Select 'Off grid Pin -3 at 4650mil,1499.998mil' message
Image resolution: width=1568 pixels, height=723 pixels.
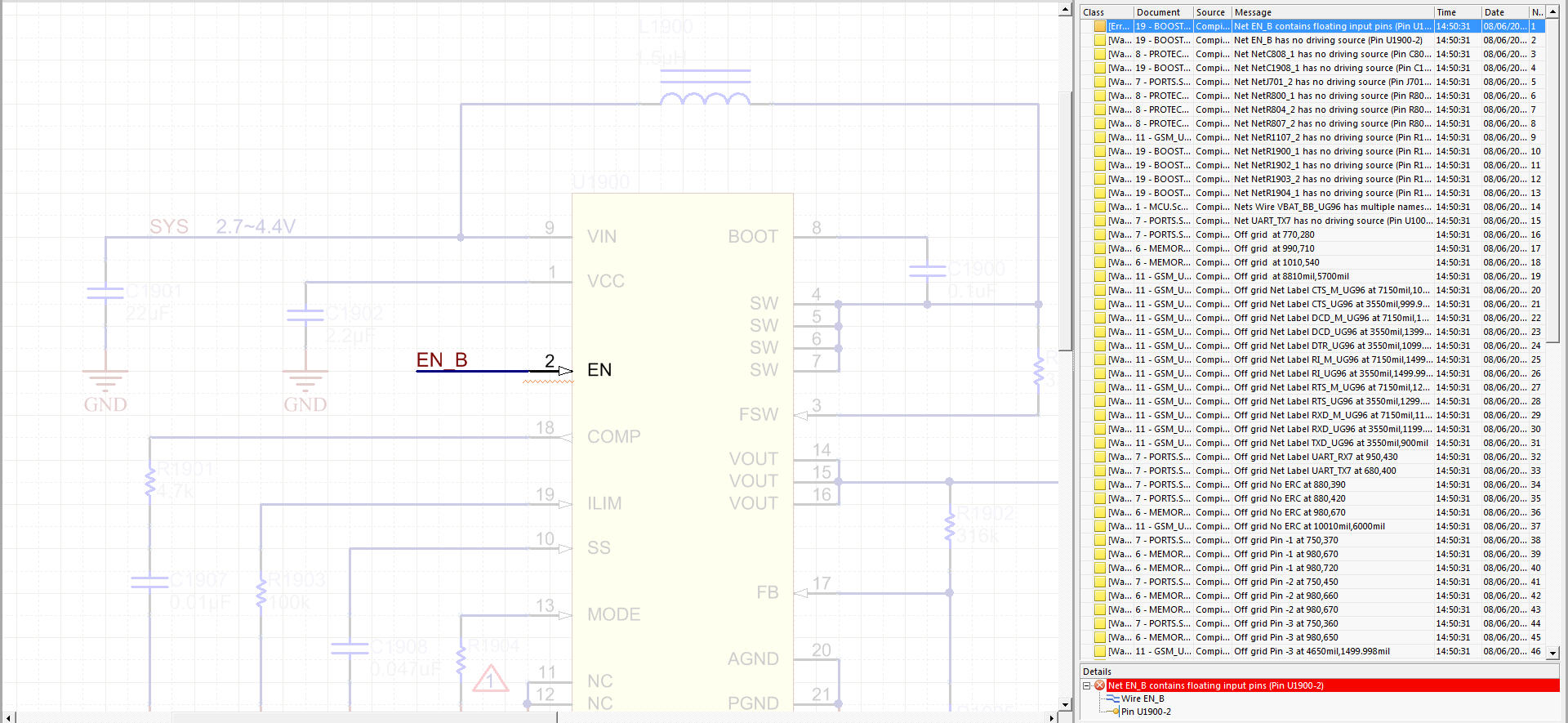(x=1313, y=651)
